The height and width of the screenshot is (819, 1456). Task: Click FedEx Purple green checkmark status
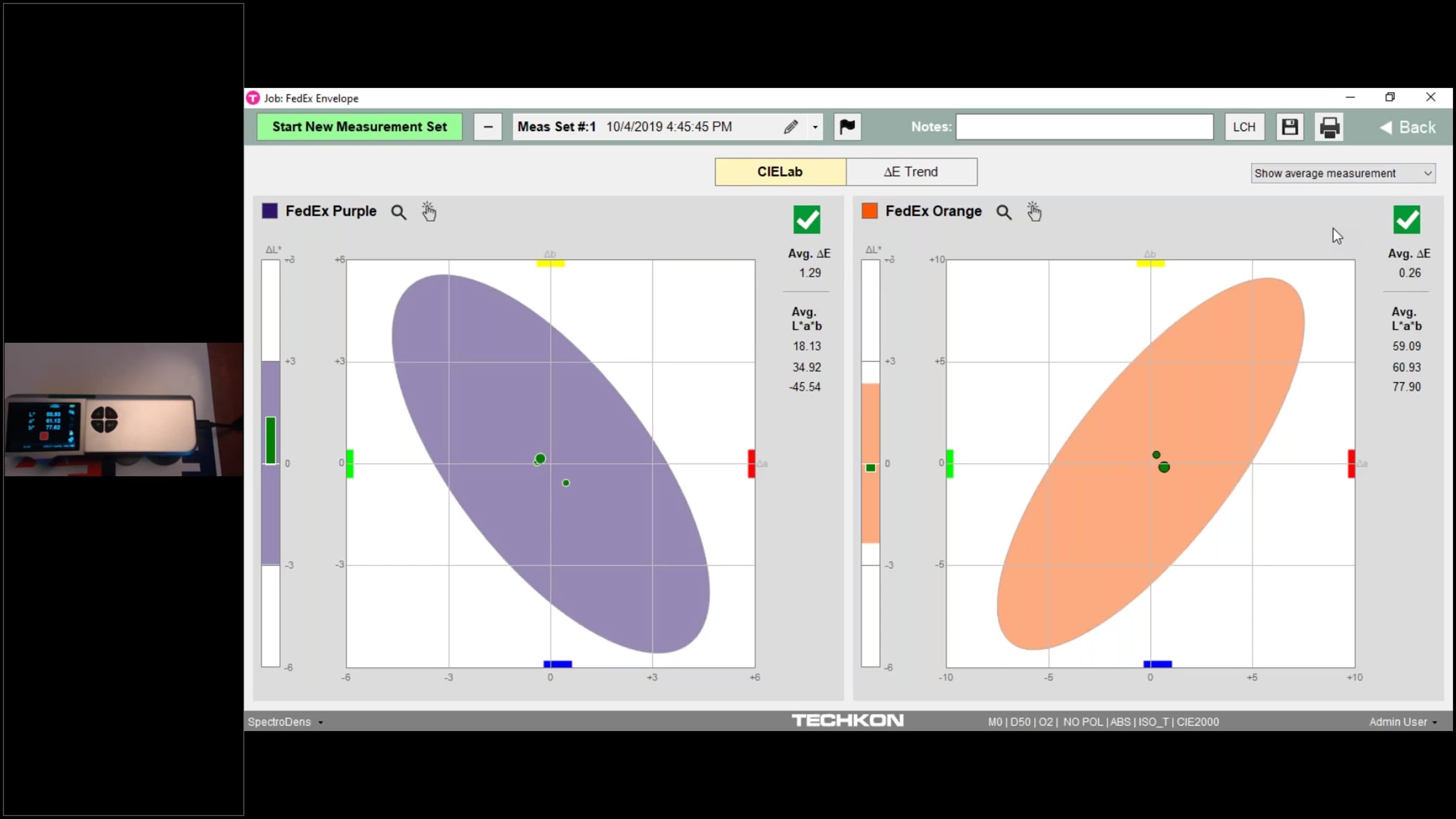(x=807, y=220)
